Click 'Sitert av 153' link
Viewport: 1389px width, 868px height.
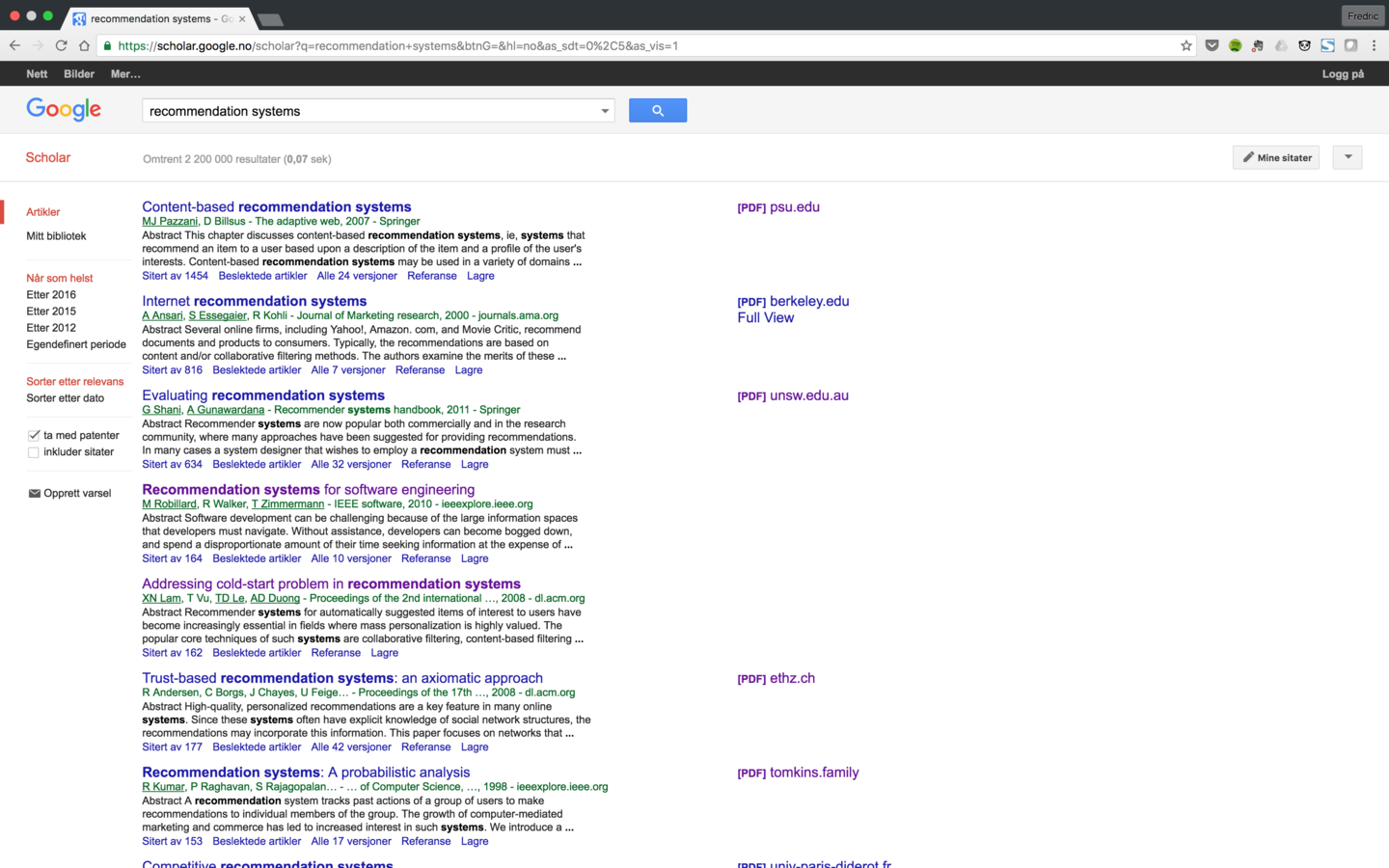click(x=173, y=842)
